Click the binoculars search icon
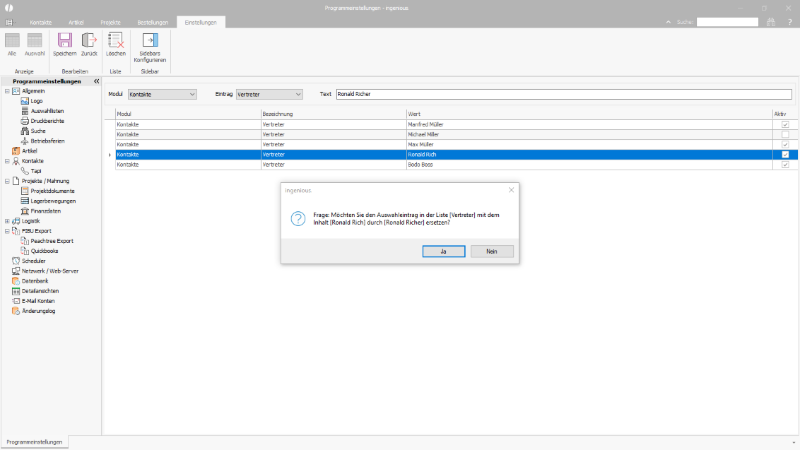Image resolution: width=800 pixels, height=450 pixels. pos(771,22)
